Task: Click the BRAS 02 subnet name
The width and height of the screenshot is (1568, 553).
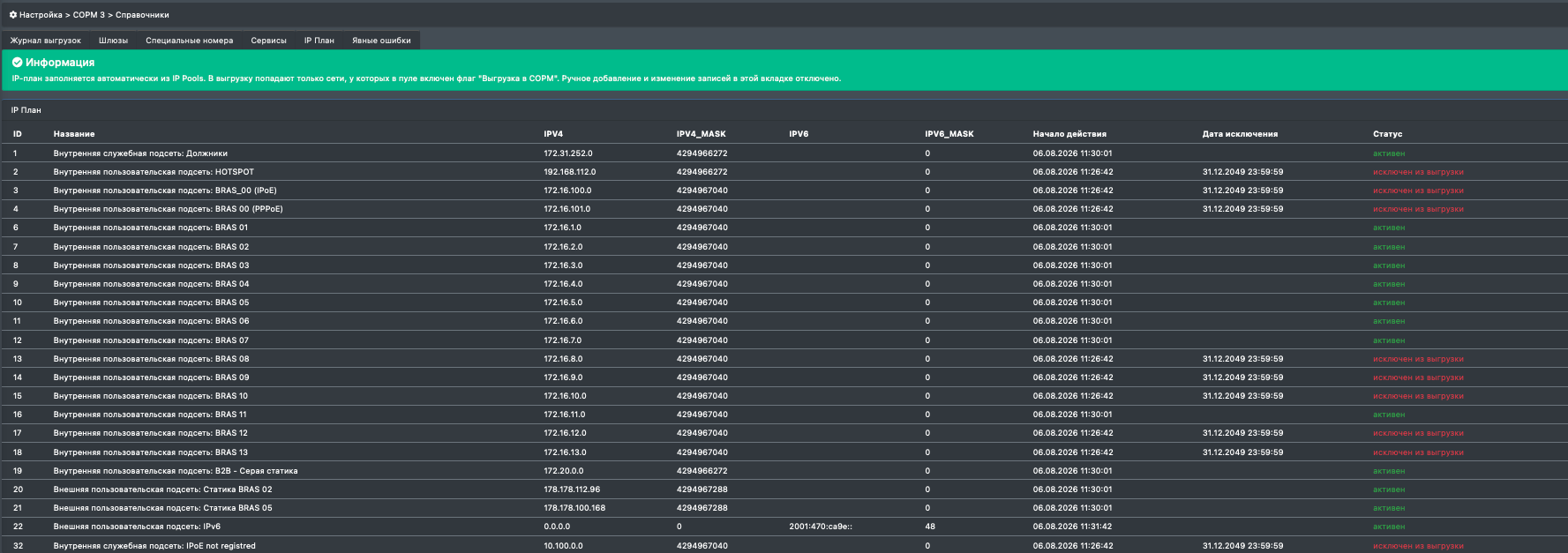Action: pyautogui.click(x=151, y=247)
